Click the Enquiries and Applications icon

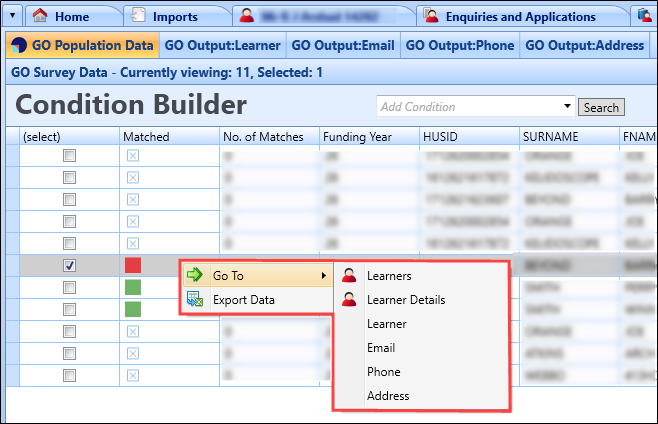pyautogui.click(x=431, y=16)
